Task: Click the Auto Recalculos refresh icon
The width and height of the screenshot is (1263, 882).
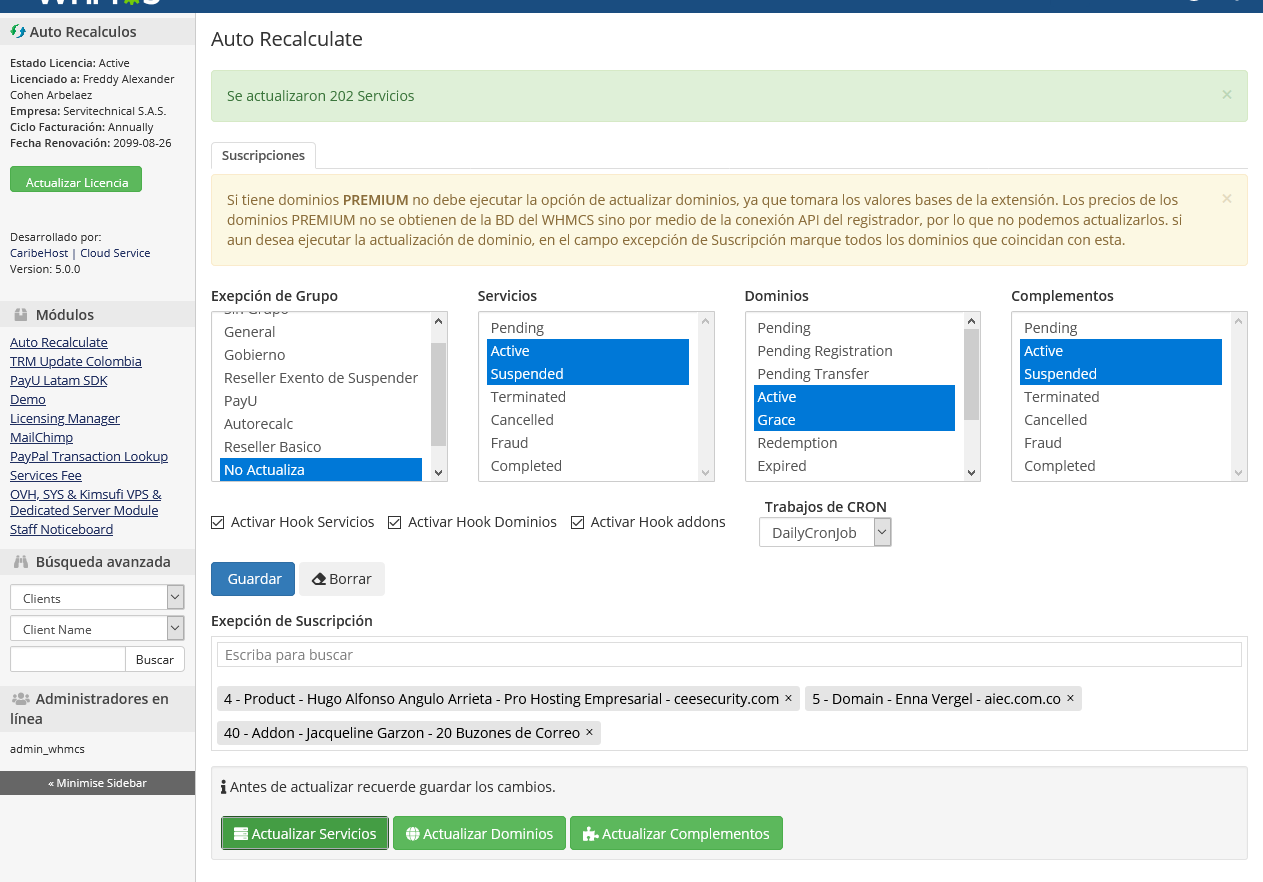Action: [x=17, y=32]
